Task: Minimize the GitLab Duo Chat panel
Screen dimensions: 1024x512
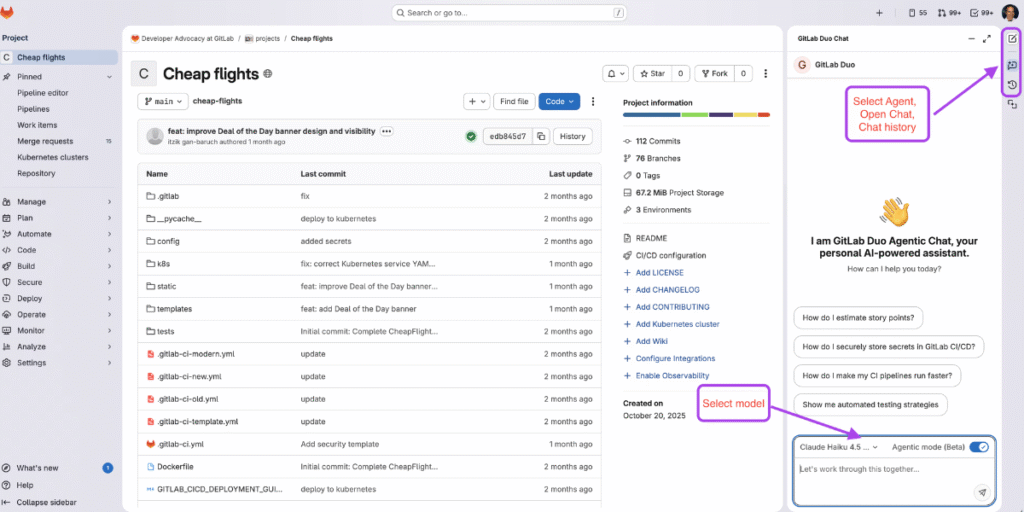Action: [971, 39]
